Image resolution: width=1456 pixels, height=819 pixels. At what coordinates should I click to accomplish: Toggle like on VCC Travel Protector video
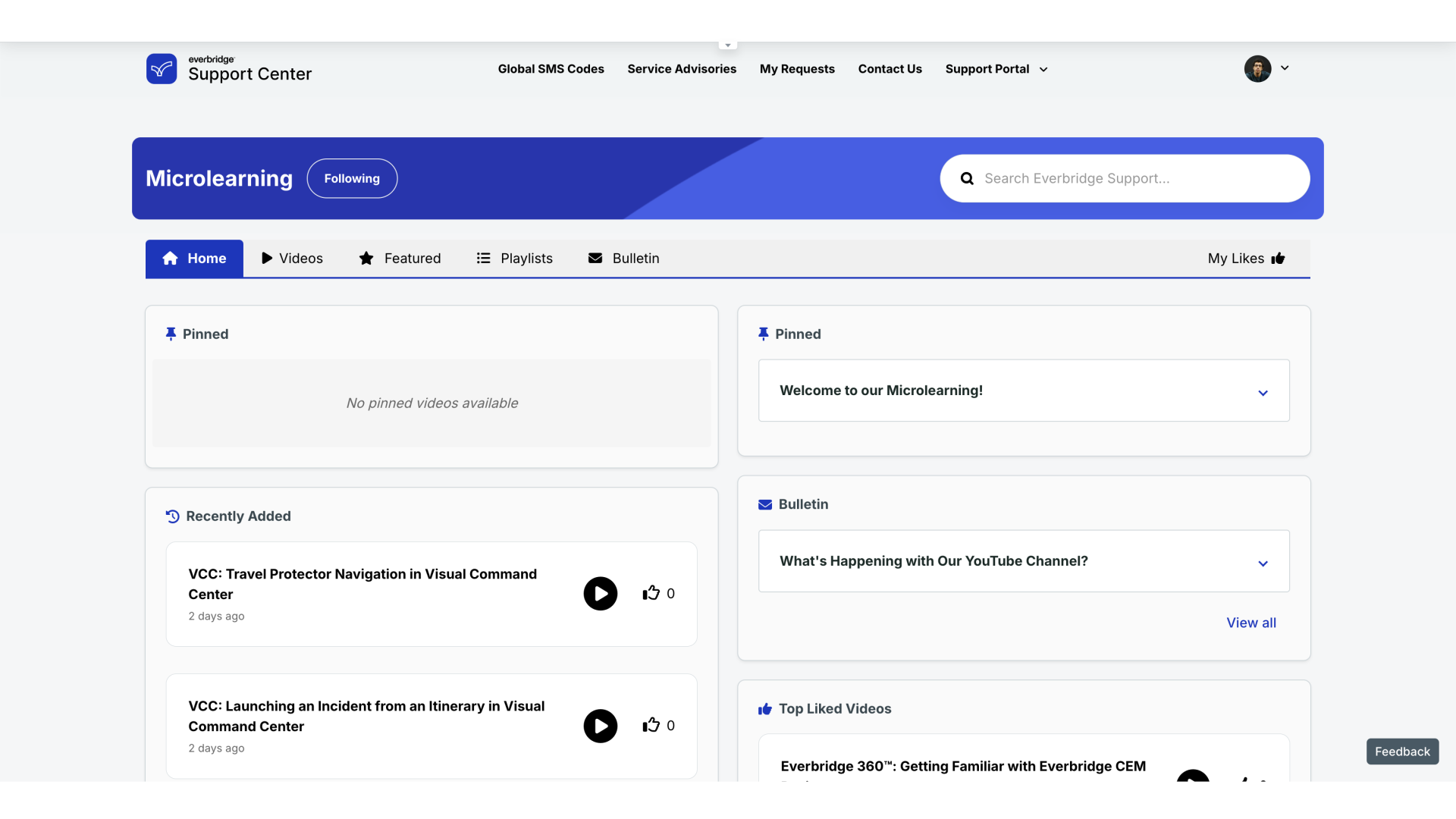651,592
